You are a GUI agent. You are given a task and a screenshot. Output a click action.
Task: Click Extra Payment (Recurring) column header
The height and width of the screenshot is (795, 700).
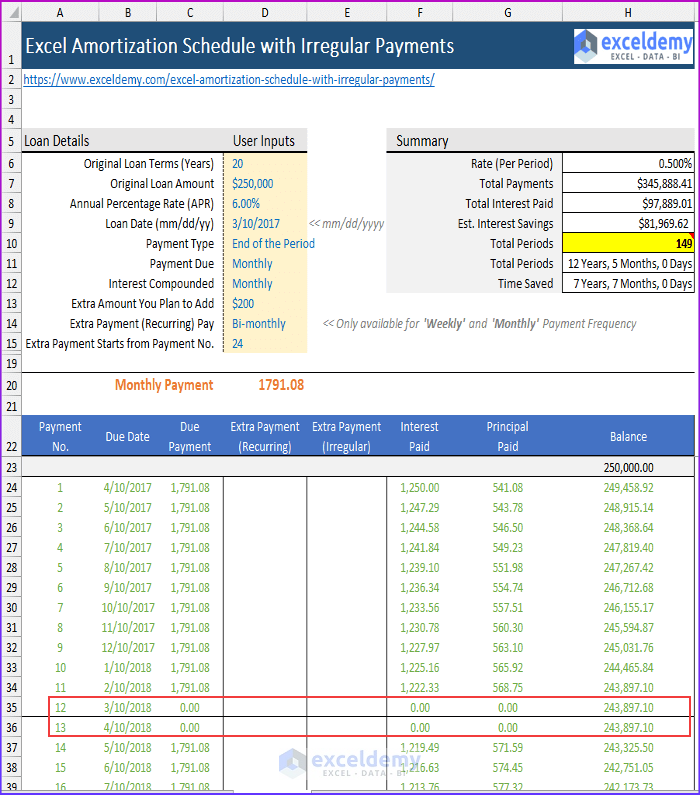pos(265,437)
